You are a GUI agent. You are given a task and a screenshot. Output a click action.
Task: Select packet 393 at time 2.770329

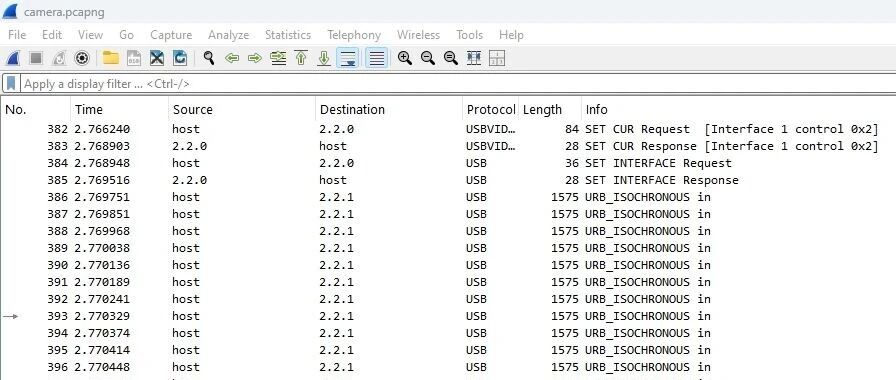click(x=448, y=316)
